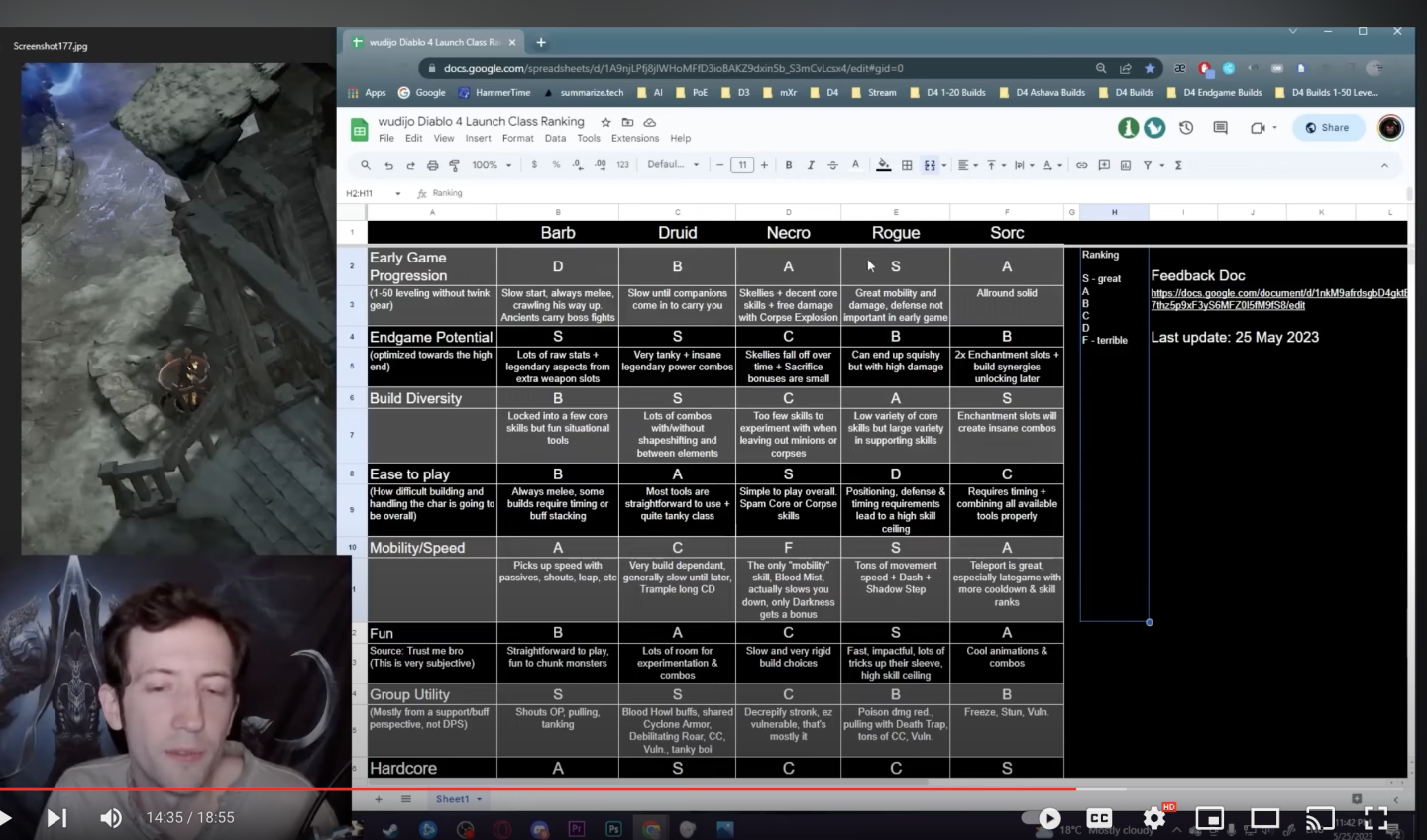Open the D4 Endgame Builds bookmark folder
Viewport: 1427px width, 840px height.
tap(1215, 93)
